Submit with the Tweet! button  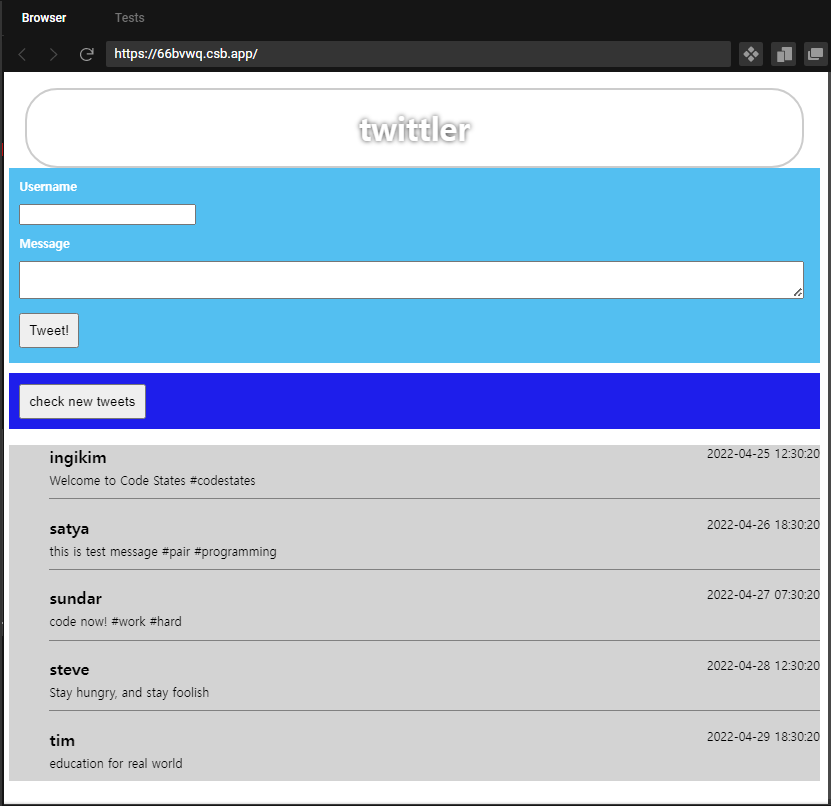tap(49, 330)
